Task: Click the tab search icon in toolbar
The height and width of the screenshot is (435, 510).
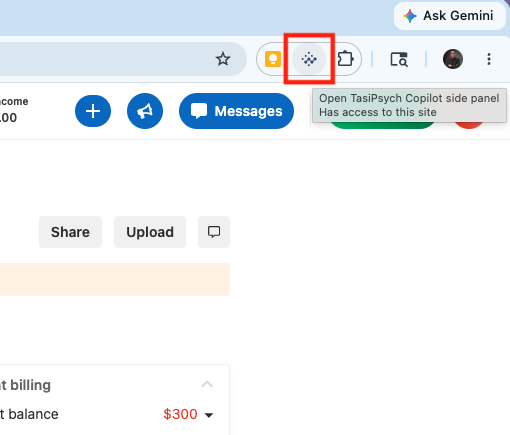Action: point(399,59)
